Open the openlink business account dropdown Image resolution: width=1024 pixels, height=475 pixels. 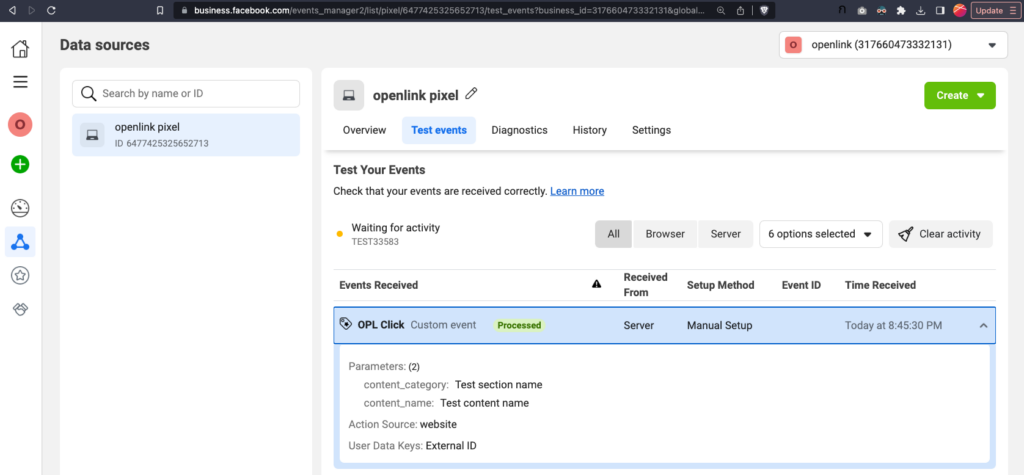click(x=893, y=45)
